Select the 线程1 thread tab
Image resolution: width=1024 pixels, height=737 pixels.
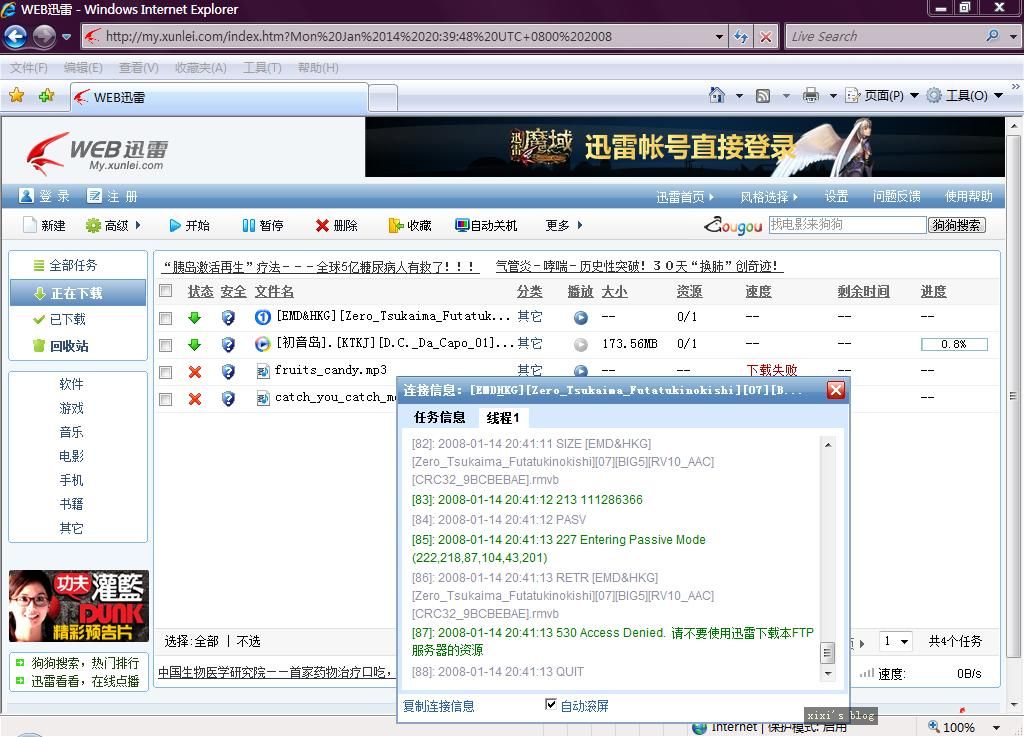tap(503, 418)
